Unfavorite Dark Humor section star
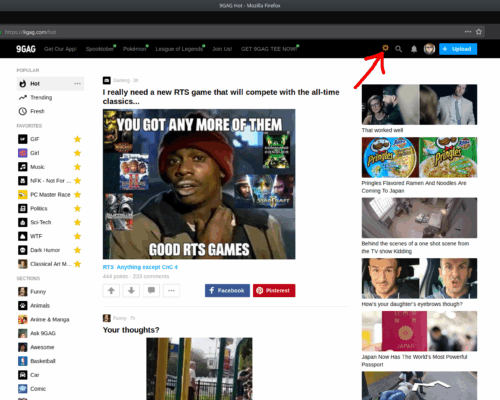500x400 pixels. [x=77, y=250]
